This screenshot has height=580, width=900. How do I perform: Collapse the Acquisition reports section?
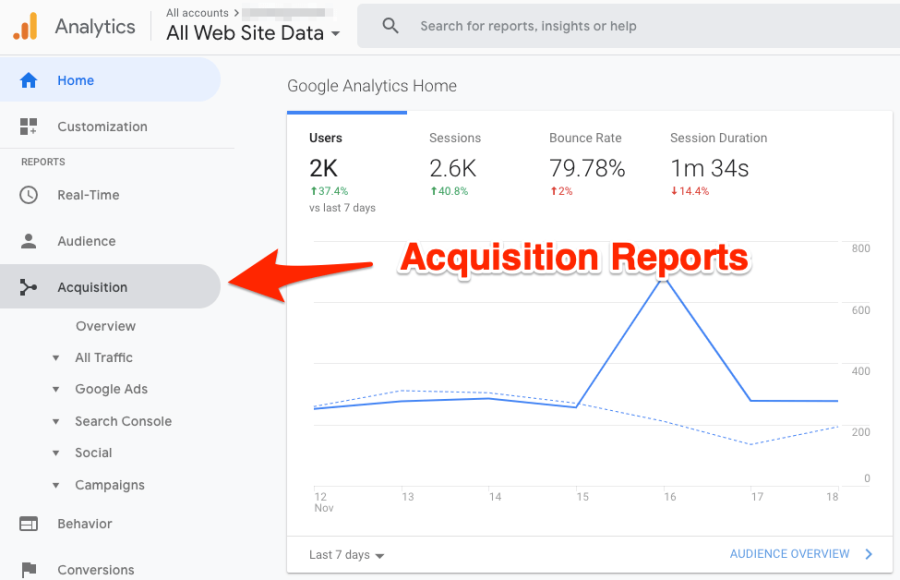click(x=110, y=287)
